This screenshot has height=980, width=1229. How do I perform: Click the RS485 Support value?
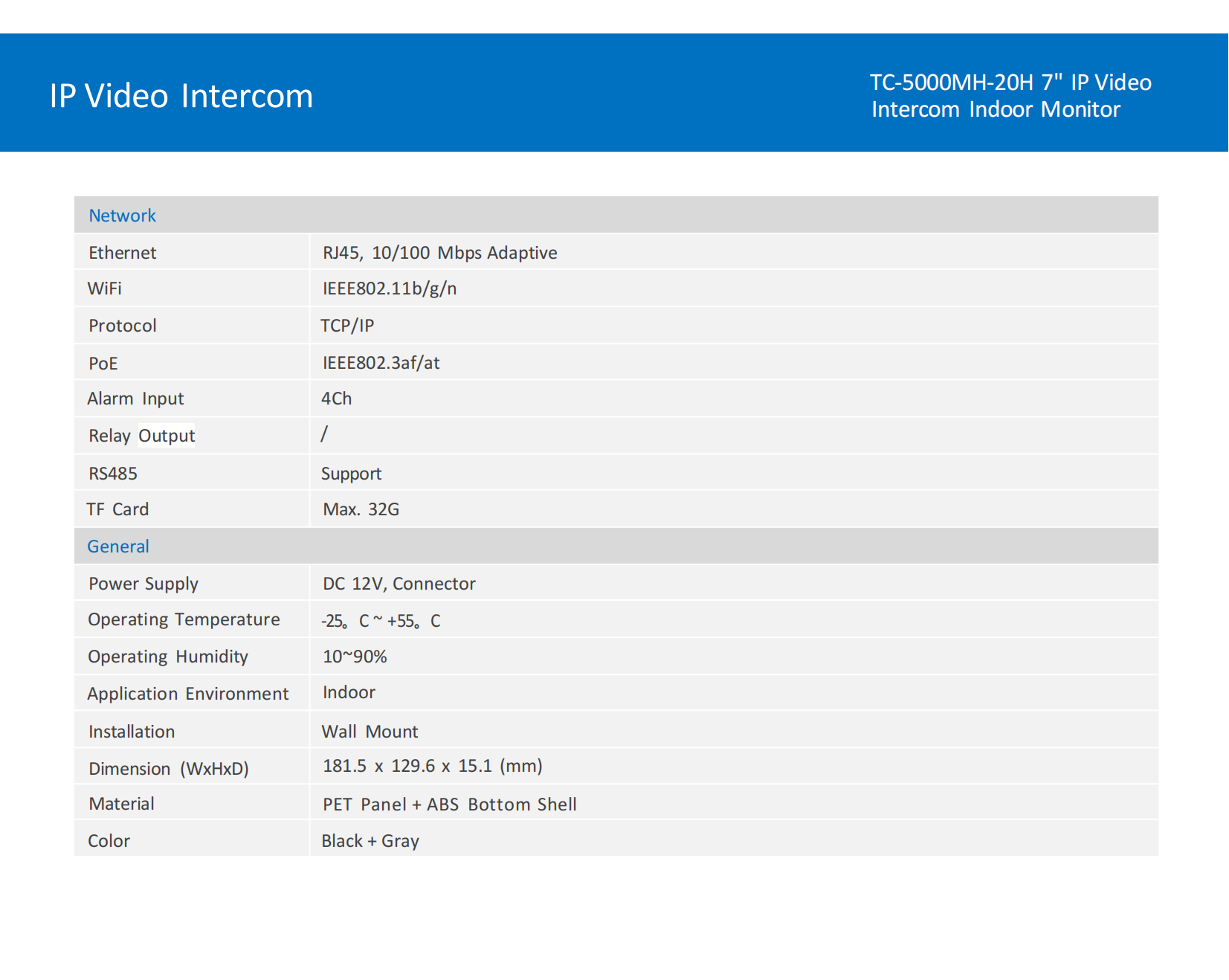(351, 474)
